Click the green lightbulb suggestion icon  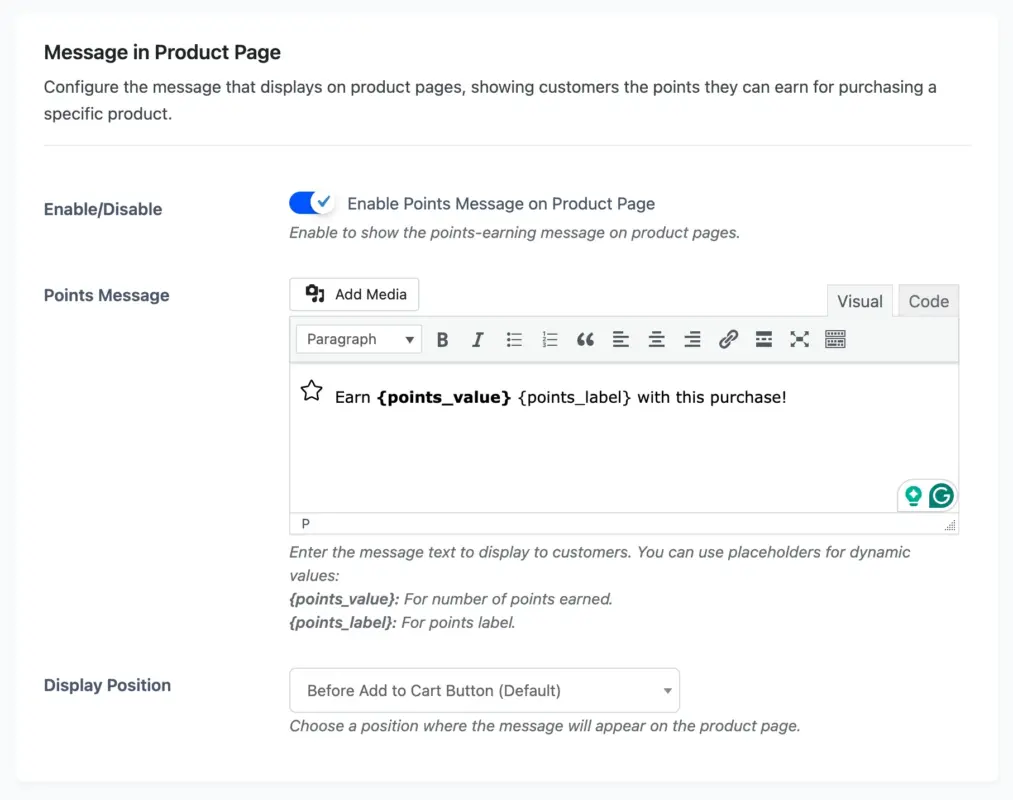tap(914, 496)
